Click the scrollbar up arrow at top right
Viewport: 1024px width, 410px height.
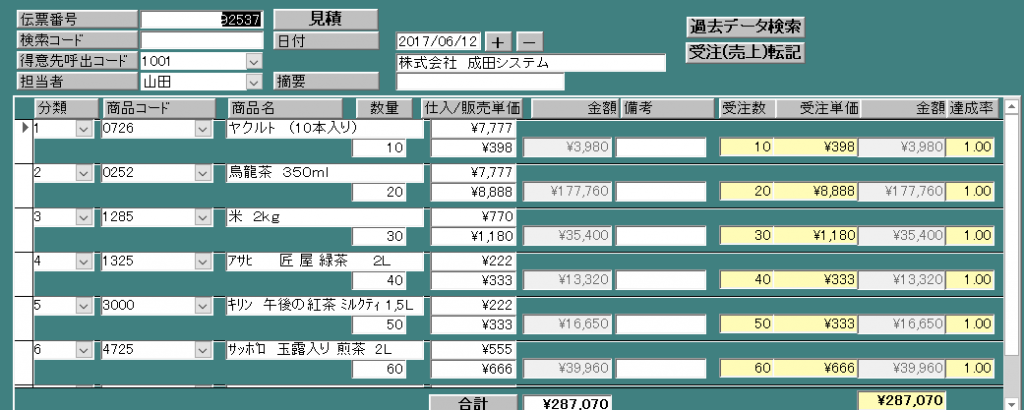coord(1010,105)
